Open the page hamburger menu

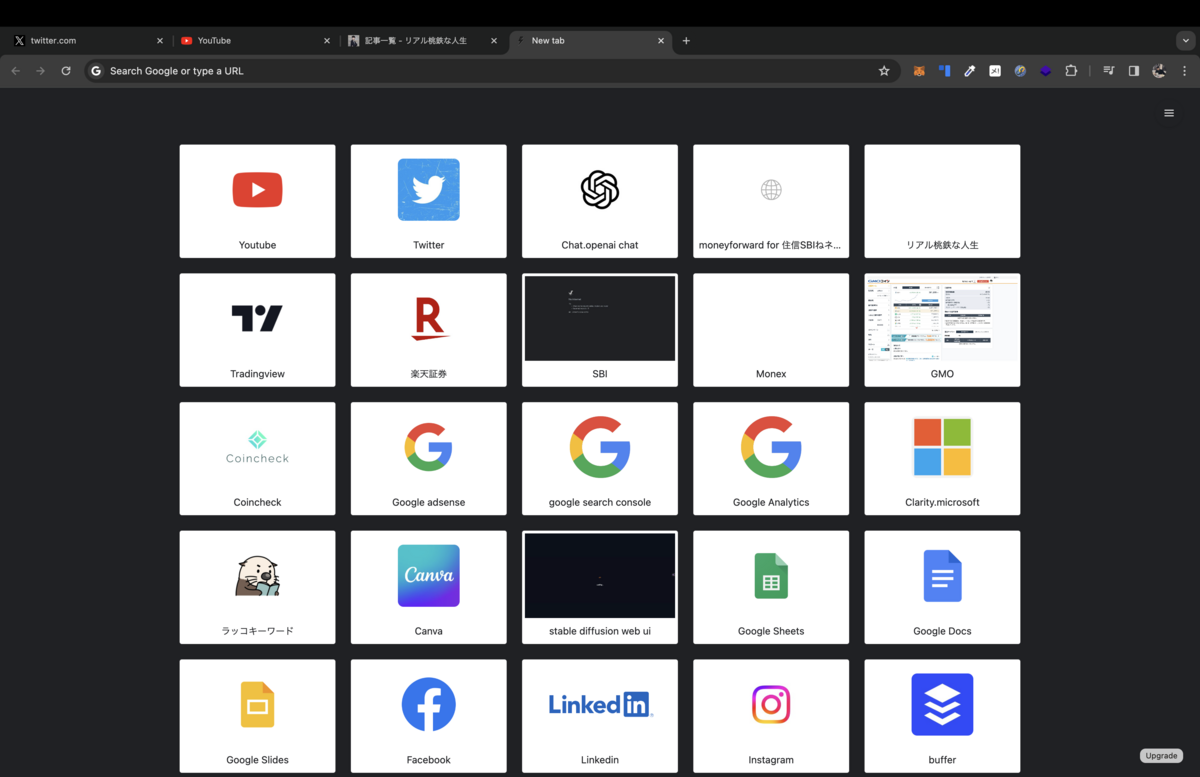coord(1169,113)
